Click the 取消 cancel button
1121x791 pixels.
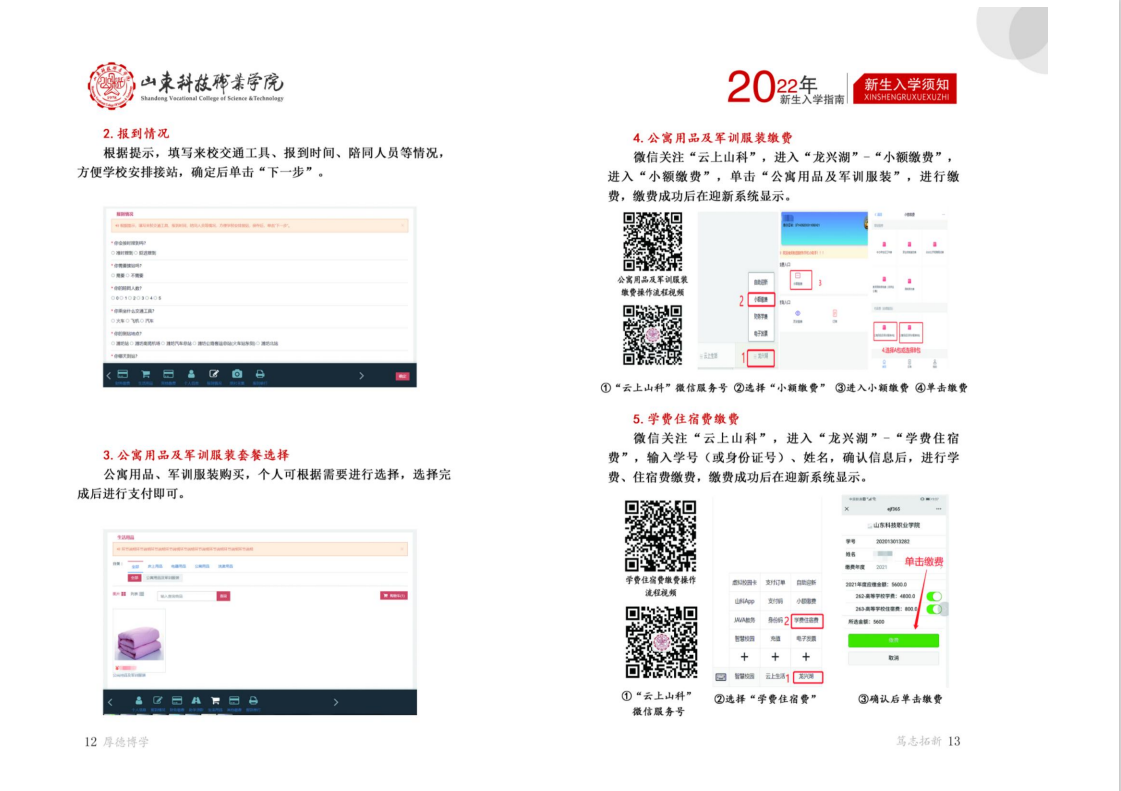[x=893, y=658]
